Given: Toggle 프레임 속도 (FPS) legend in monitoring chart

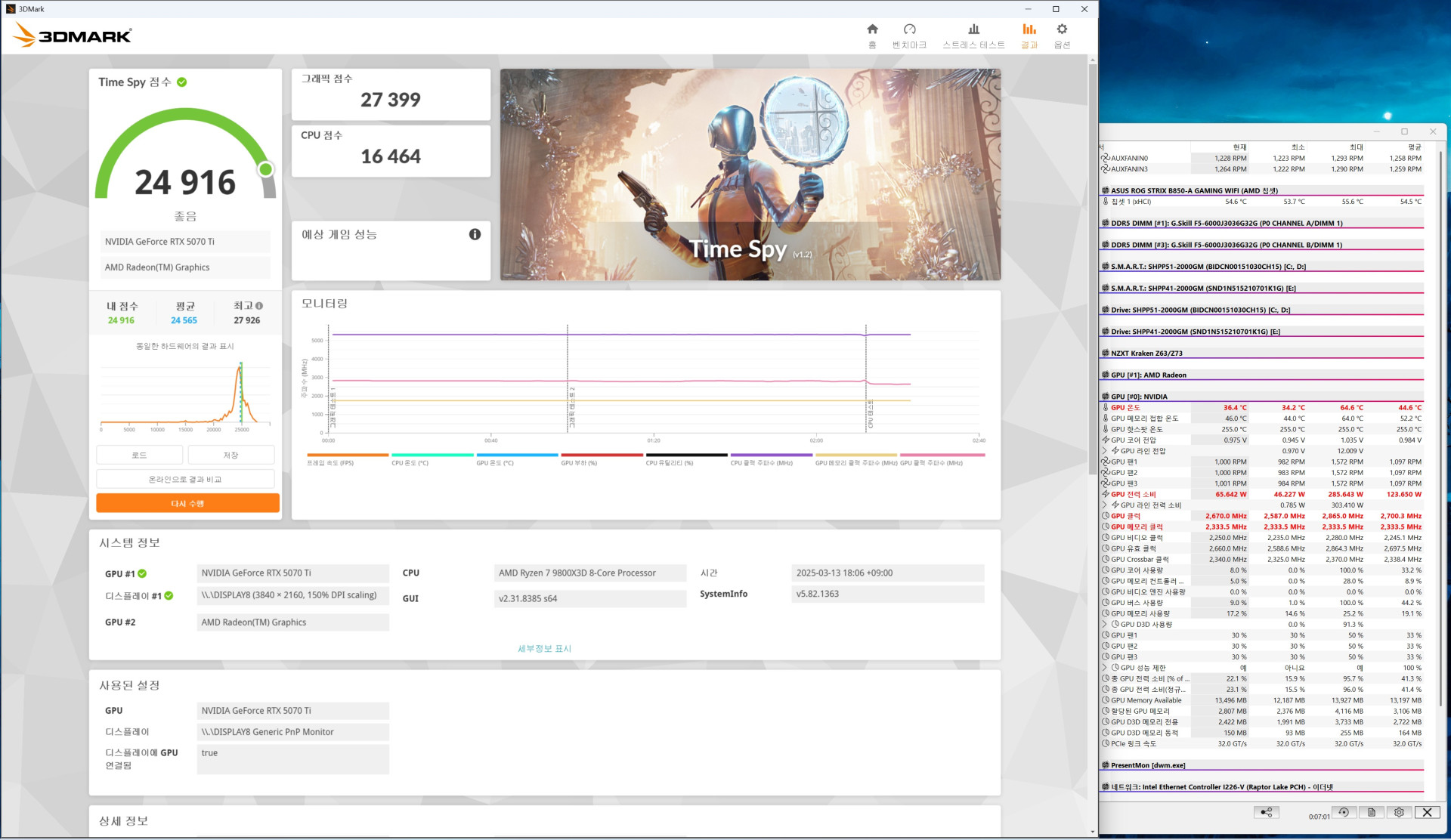Looking at the screenshot, I should click(330, 463).
